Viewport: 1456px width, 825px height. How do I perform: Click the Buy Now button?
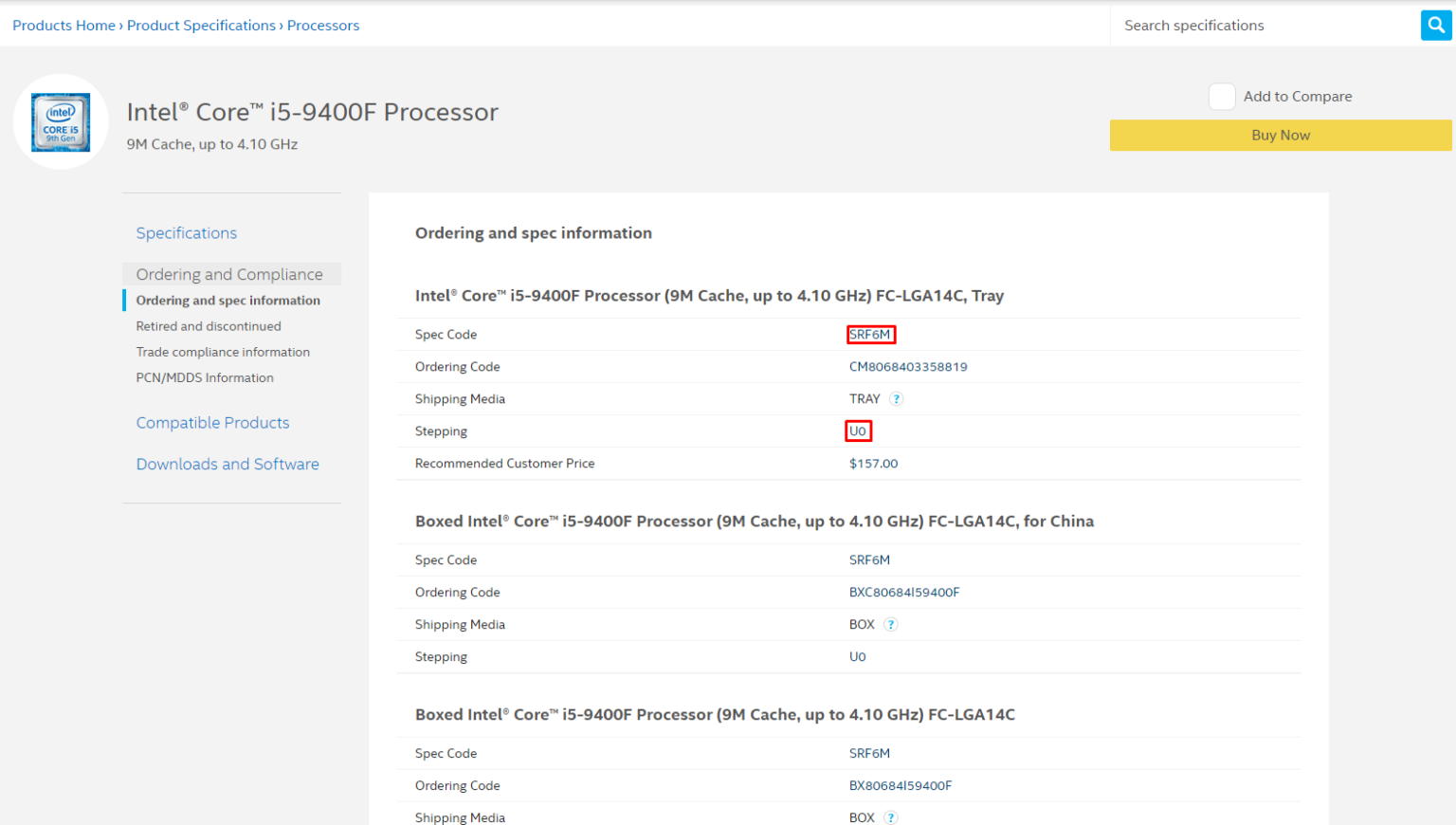coord(1281,136)
